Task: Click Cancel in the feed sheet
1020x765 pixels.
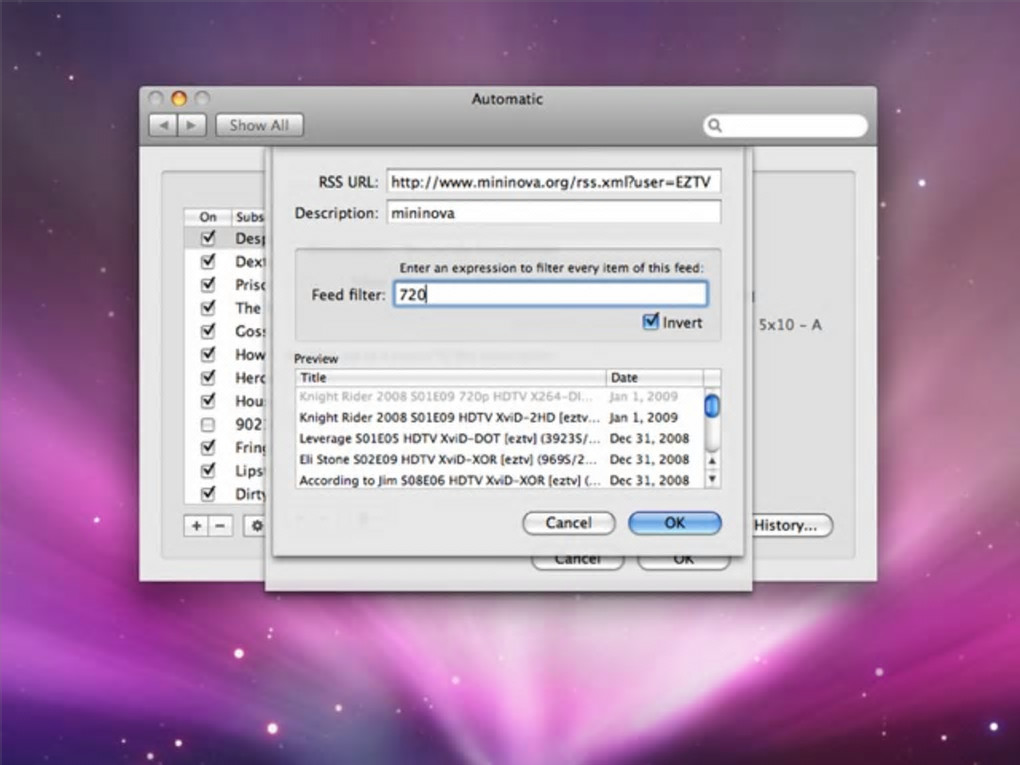Action: point(569,522)
